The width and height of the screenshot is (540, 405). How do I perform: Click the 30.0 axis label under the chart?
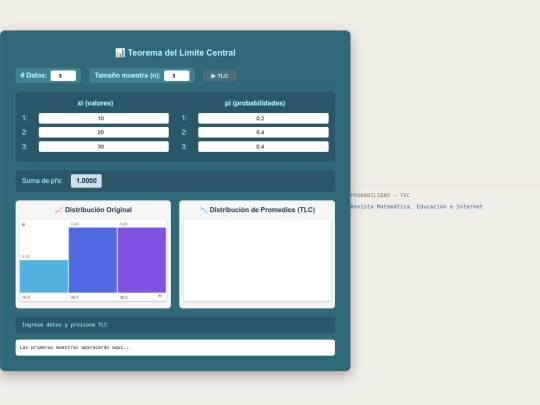(x=124, y=297)
